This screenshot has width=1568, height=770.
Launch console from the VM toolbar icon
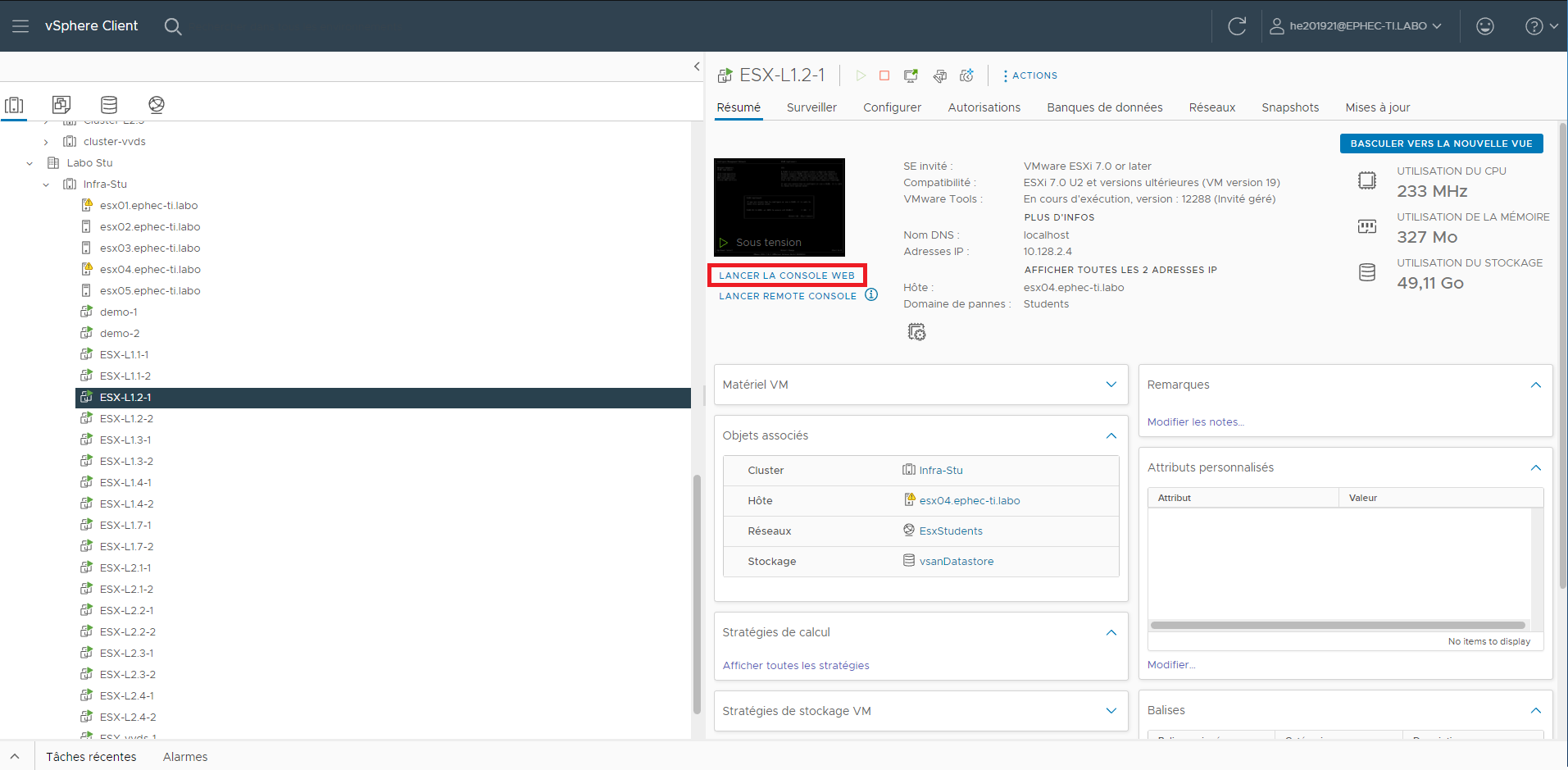coord(911,75)
